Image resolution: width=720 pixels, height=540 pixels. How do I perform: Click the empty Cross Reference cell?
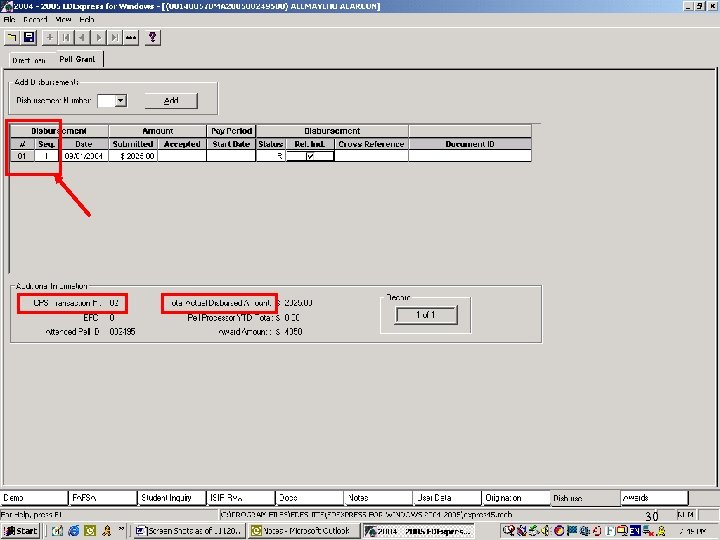pyautogui.click(x=371, y=156)
